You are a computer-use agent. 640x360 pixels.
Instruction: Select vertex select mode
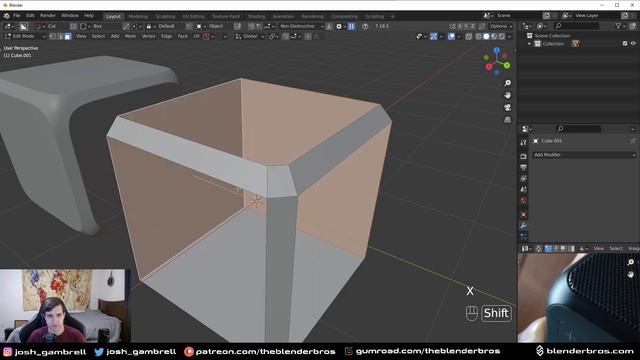coord(53,36)
